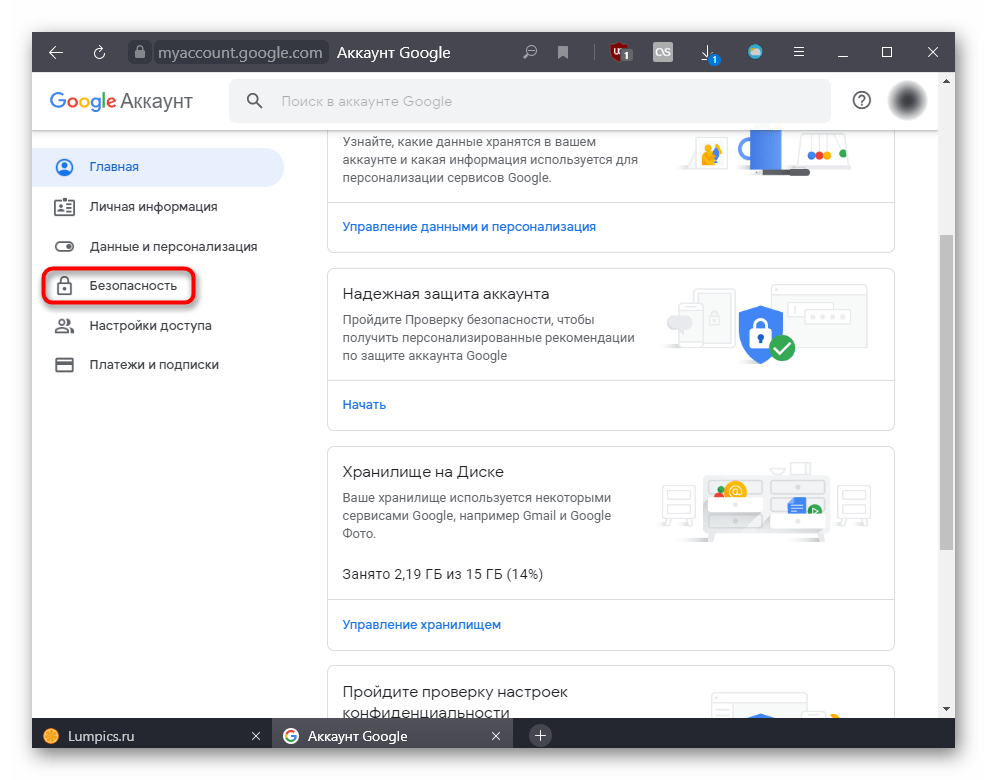The image size is (987, 780).
Task: Open the browser hamburger menu
Action: (x=799, y=53)
